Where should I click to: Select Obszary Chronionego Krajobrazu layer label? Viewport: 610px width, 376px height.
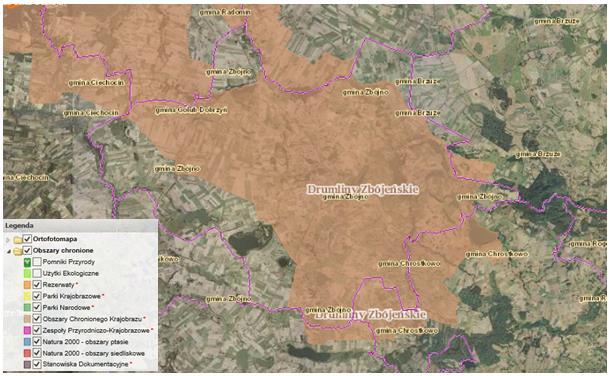(92, 319)
